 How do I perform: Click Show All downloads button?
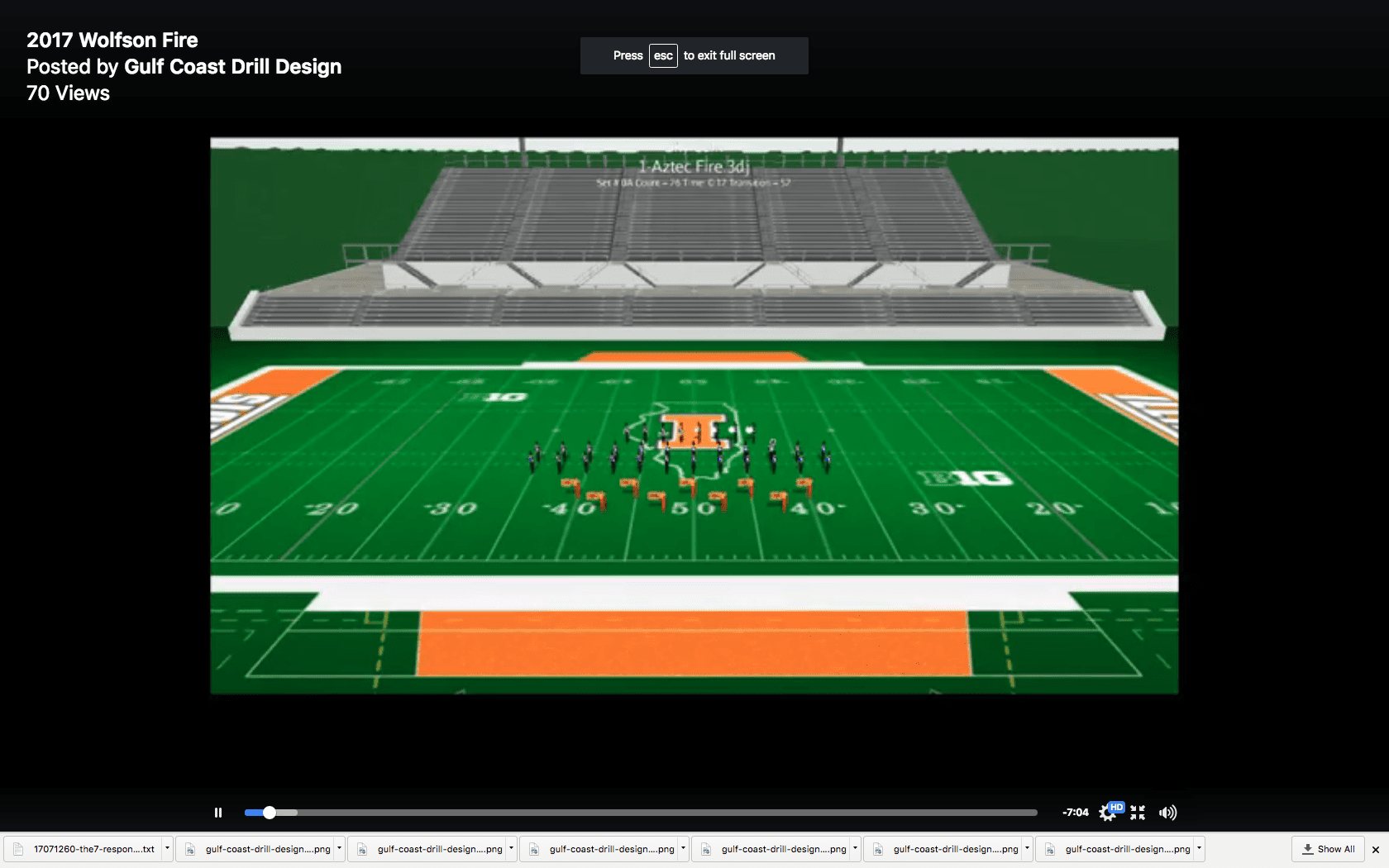pos(1329,849)
